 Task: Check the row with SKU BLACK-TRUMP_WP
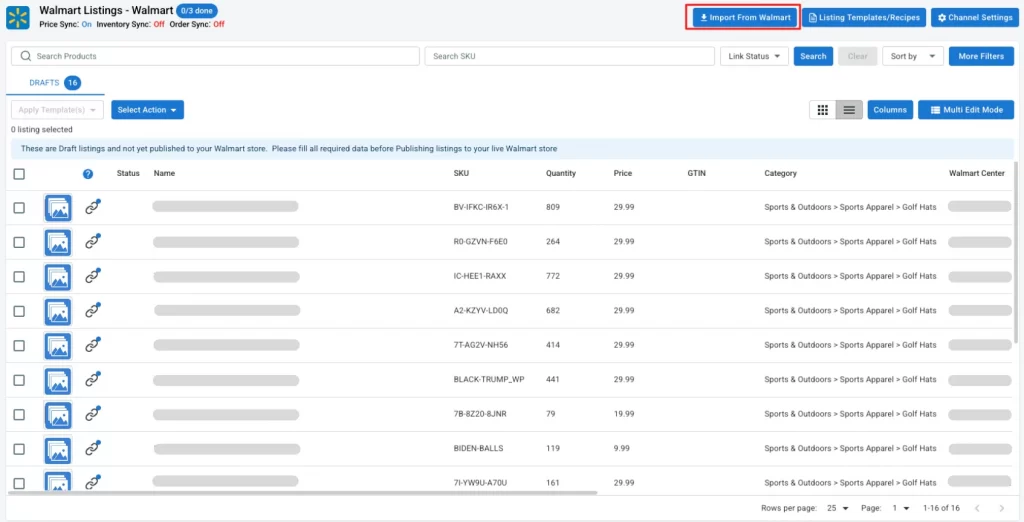point(19,380)
